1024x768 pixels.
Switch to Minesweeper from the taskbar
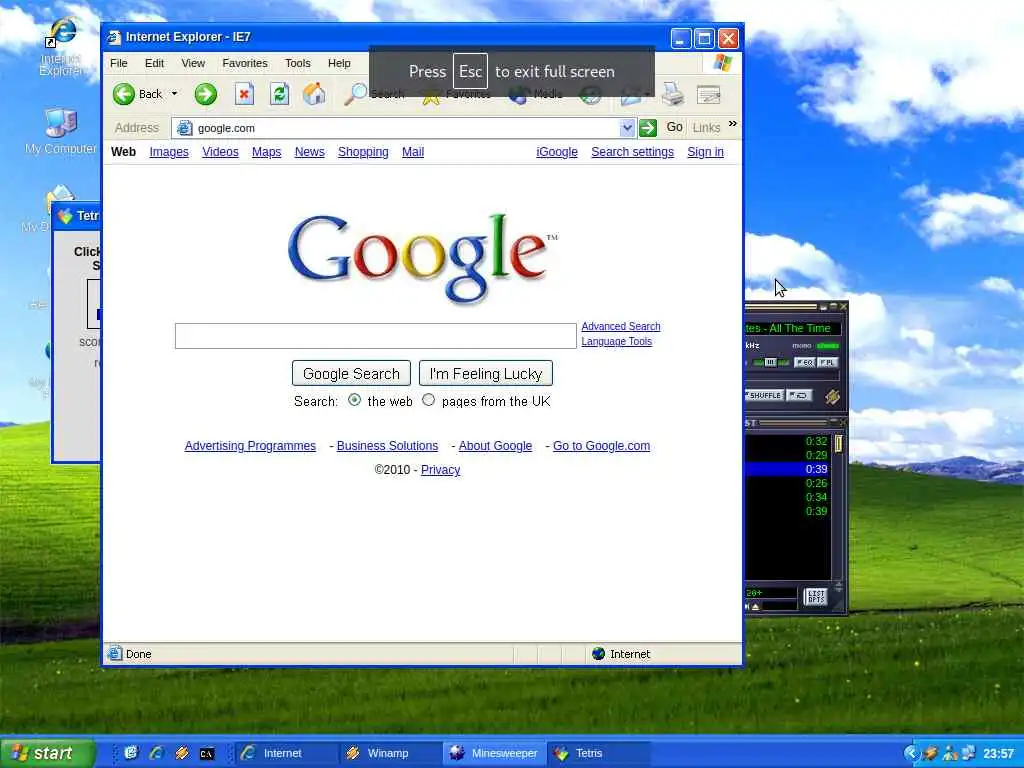(x=494, y=753)
